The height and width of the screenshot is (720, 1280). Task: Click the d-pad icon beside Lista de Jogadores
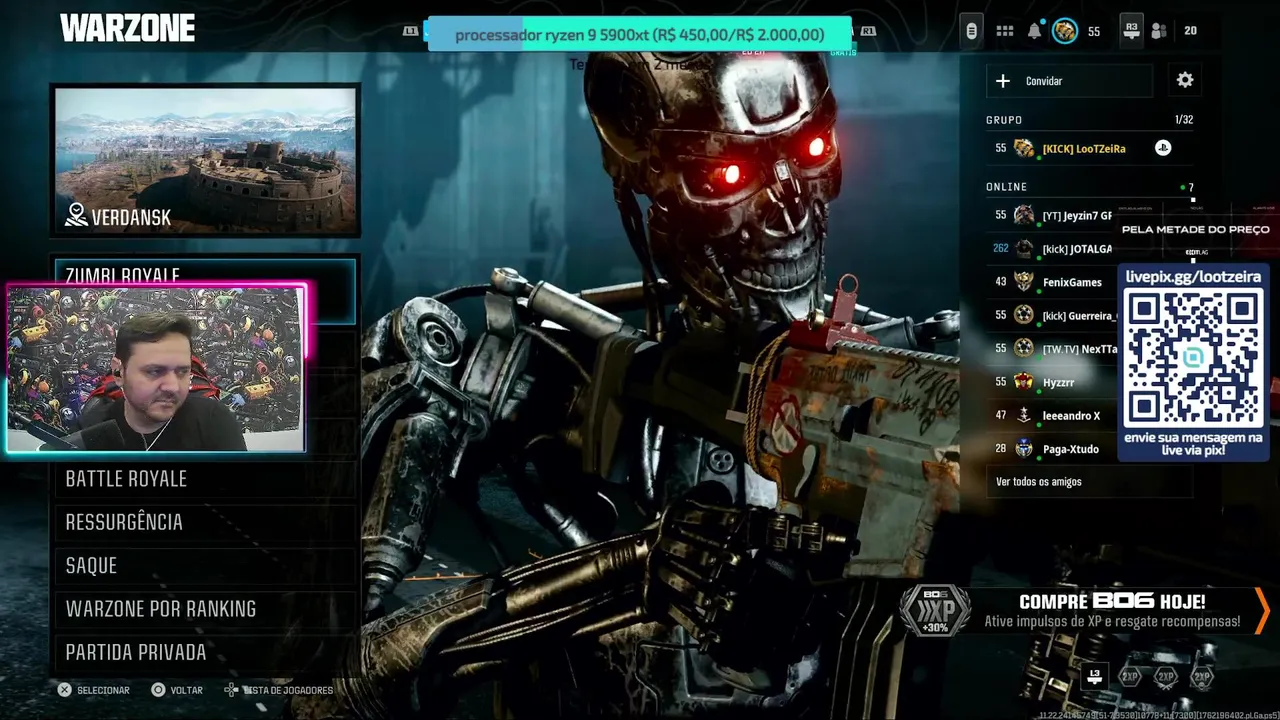(x=231, y=690)
